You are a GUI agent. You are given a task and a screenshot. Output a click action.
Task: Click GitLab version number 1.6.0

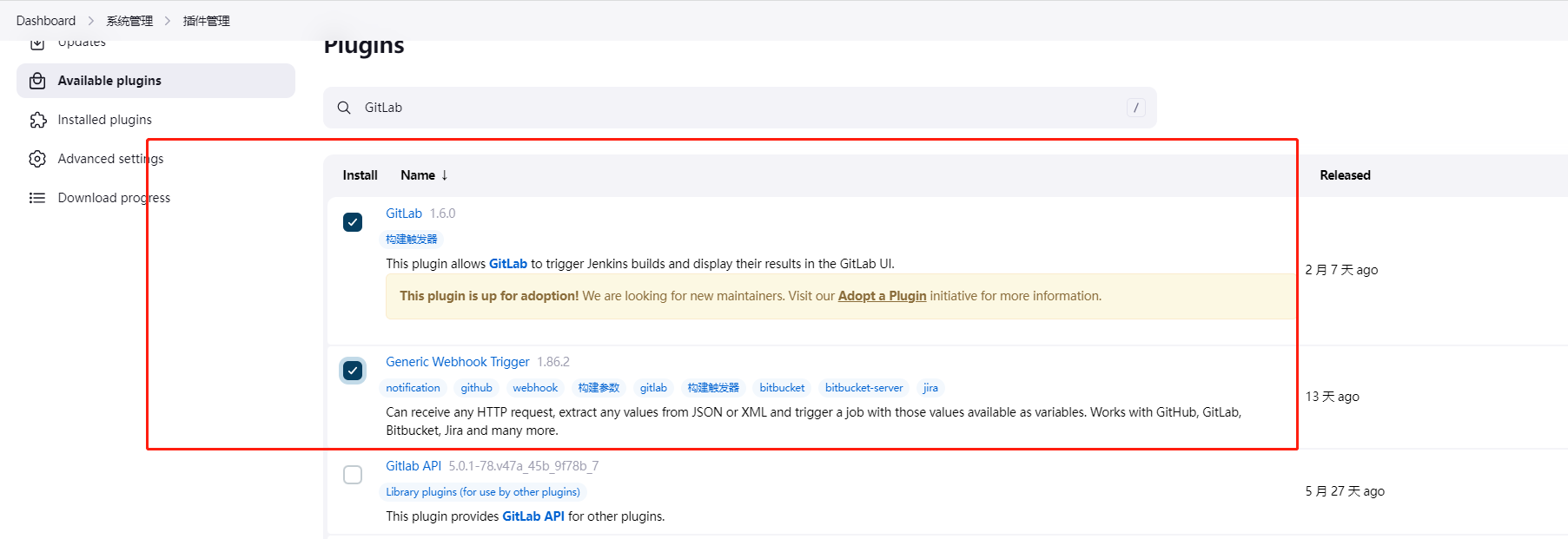pos(442,214)
